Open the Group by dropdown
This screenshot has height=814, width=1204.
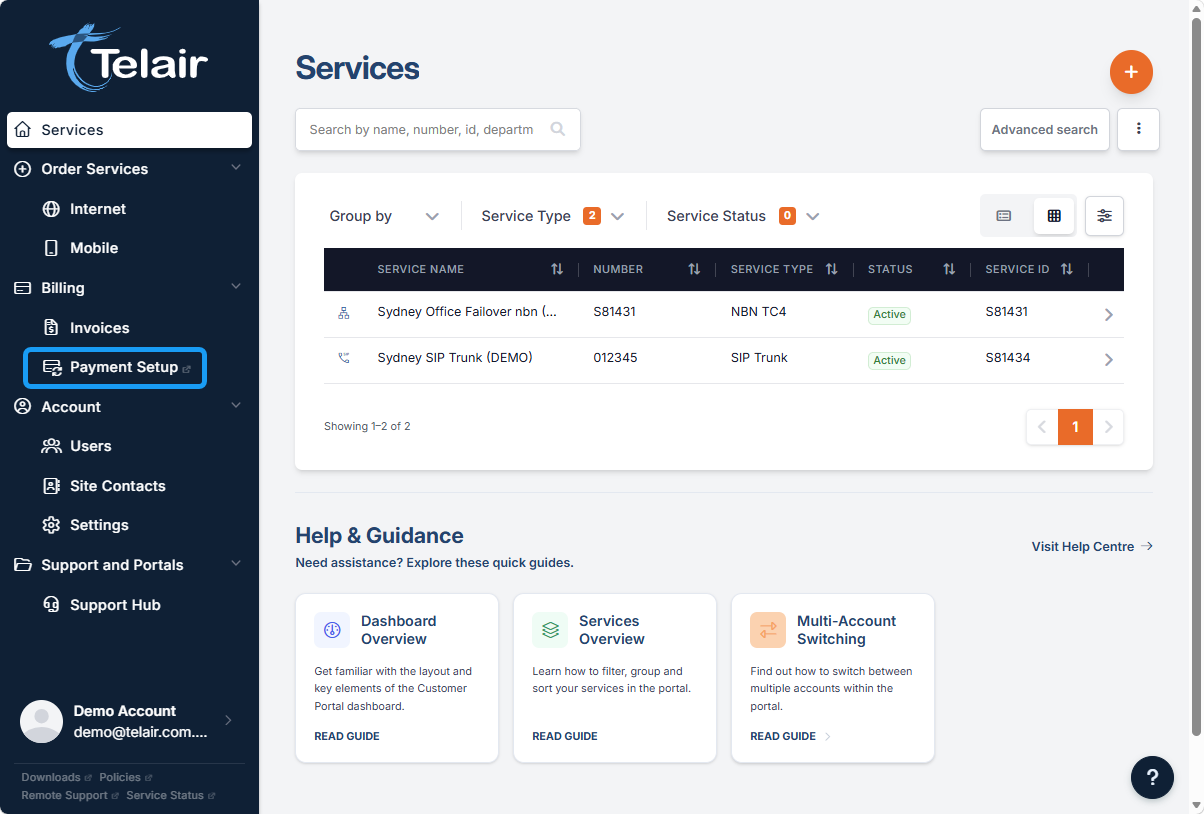384,216
